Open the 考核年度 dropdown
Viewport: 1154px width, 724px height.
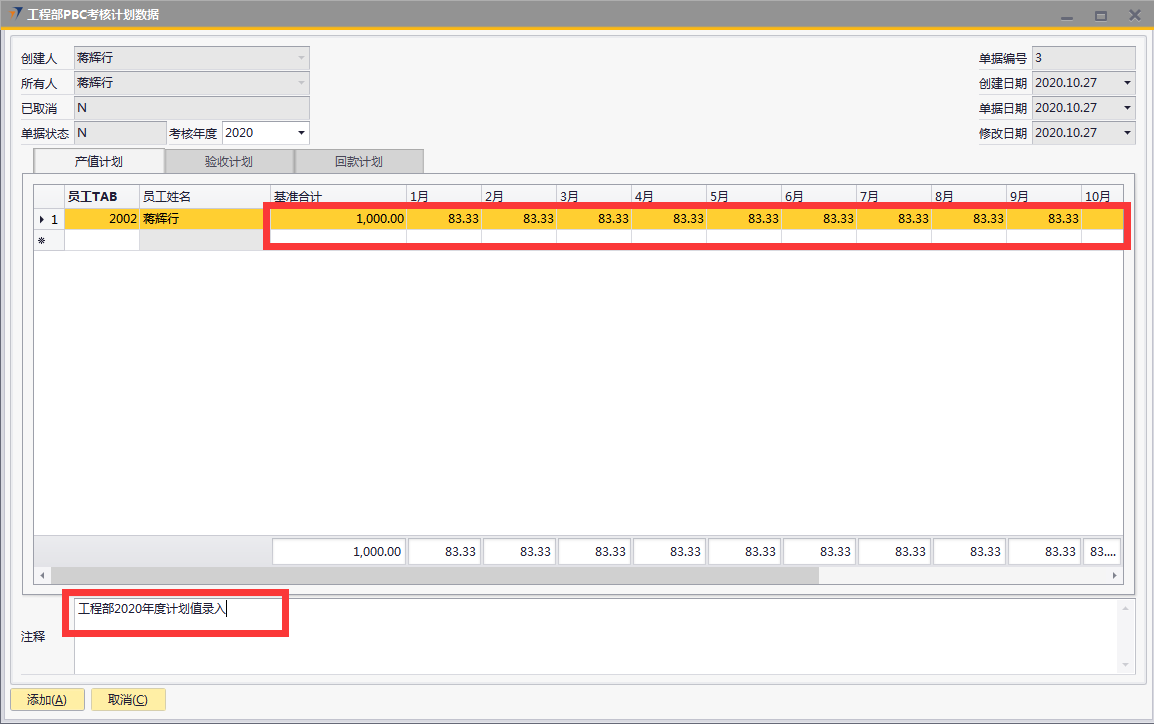pos(300,133)
